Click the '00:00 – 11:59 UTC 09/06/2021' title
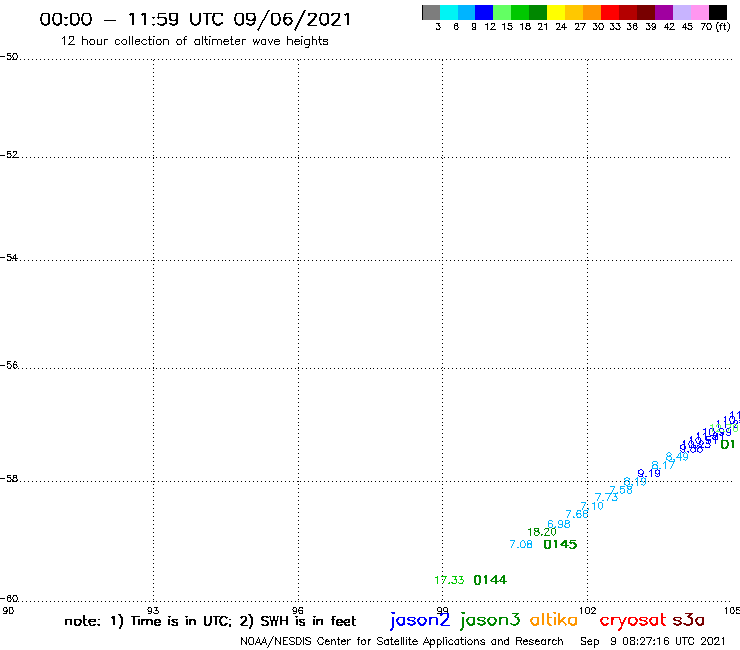The width and height of the screenshot is (740, 650). pyautogui.click(x=195, y=19)
